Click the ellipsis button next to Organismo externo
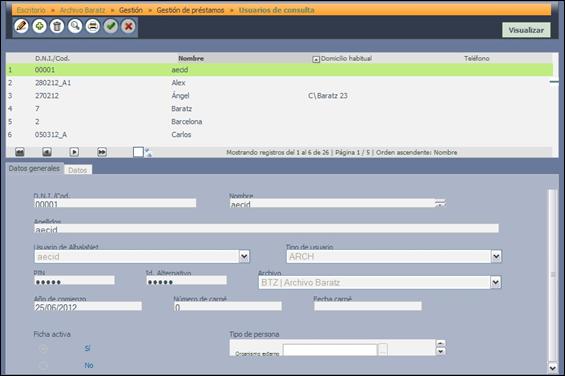 (383, 350)
